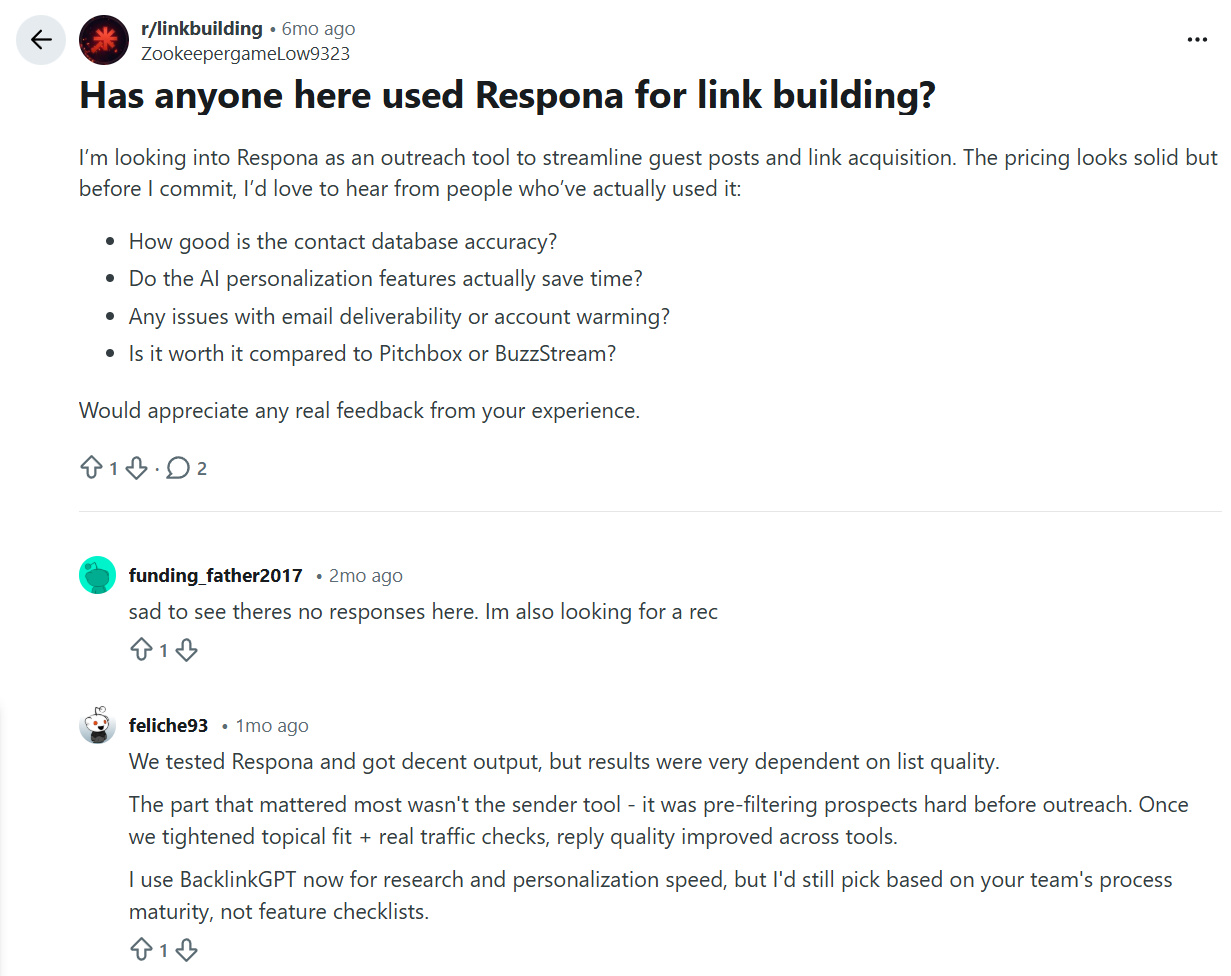Navigate back using the arrow button

coord(40,39)
